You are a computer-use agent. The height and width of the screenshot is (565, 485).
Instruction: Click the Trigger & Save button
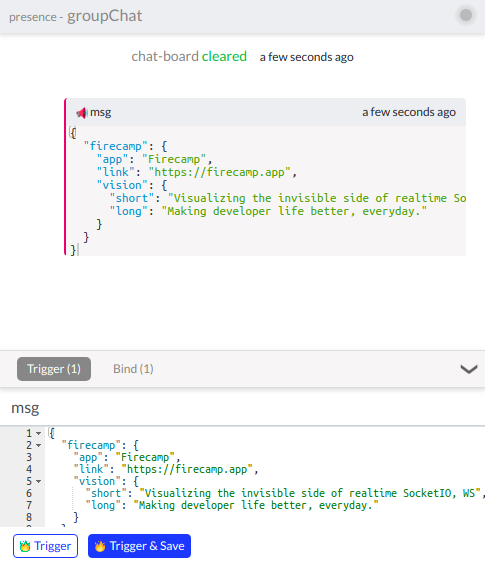click(139, 546)
